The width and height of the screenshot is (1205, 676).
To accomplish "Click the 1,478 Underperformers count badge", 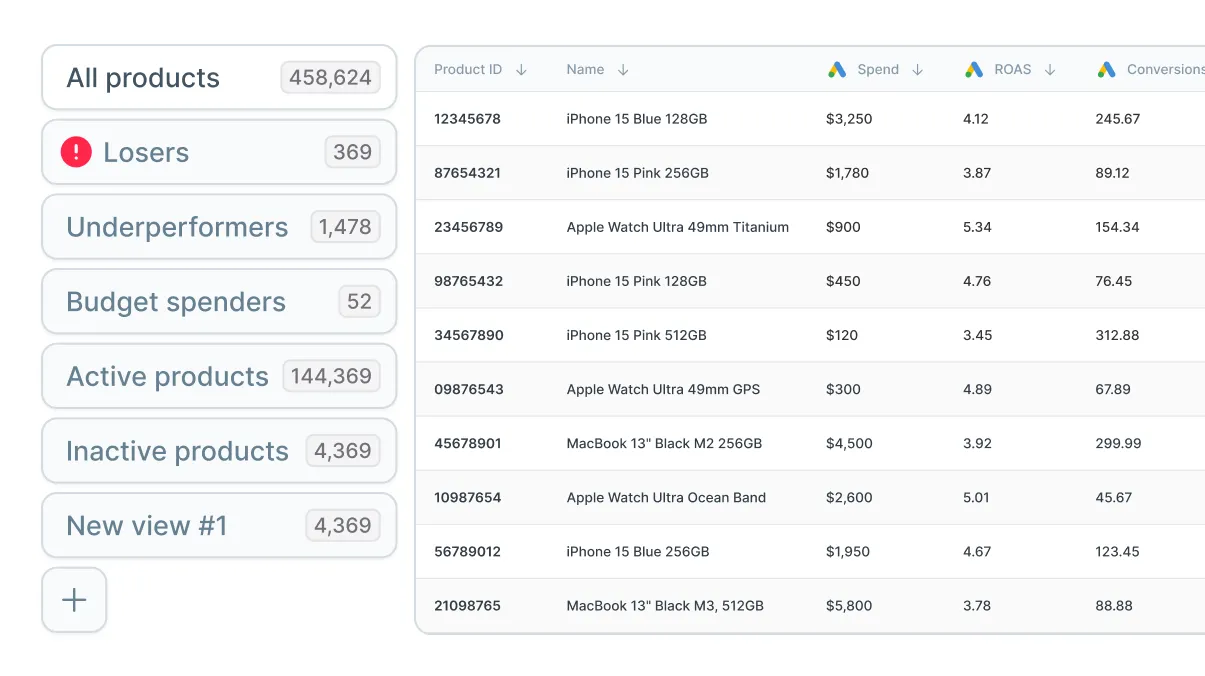I will (x=345, y=227).
